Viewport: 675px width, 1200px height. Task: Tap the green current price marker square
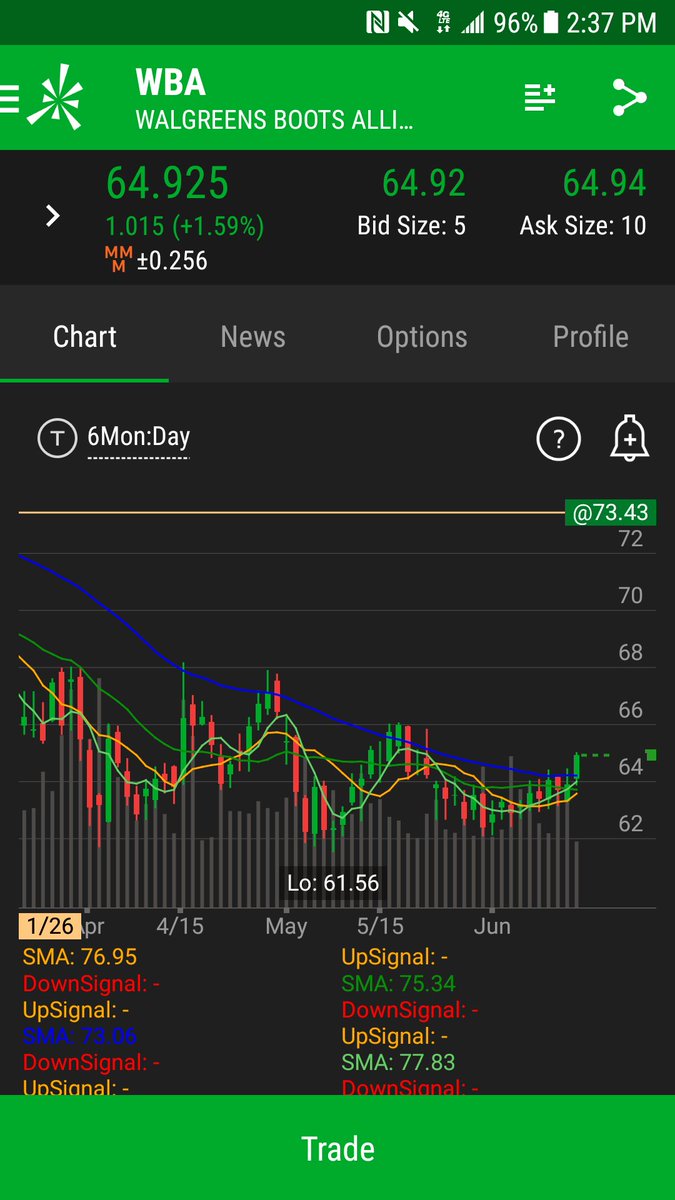point(652,755)
